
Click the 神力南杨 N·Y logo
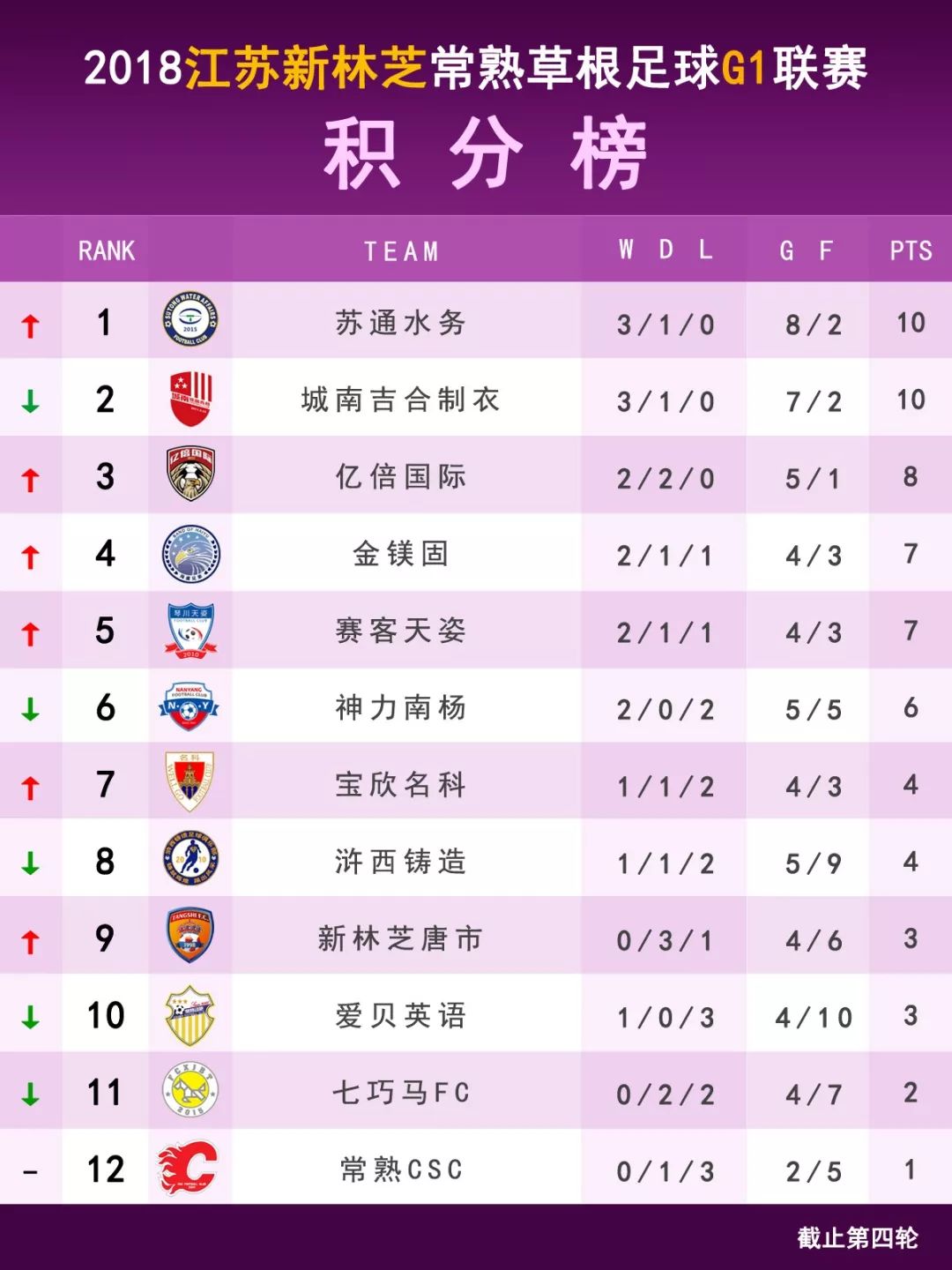190,706
